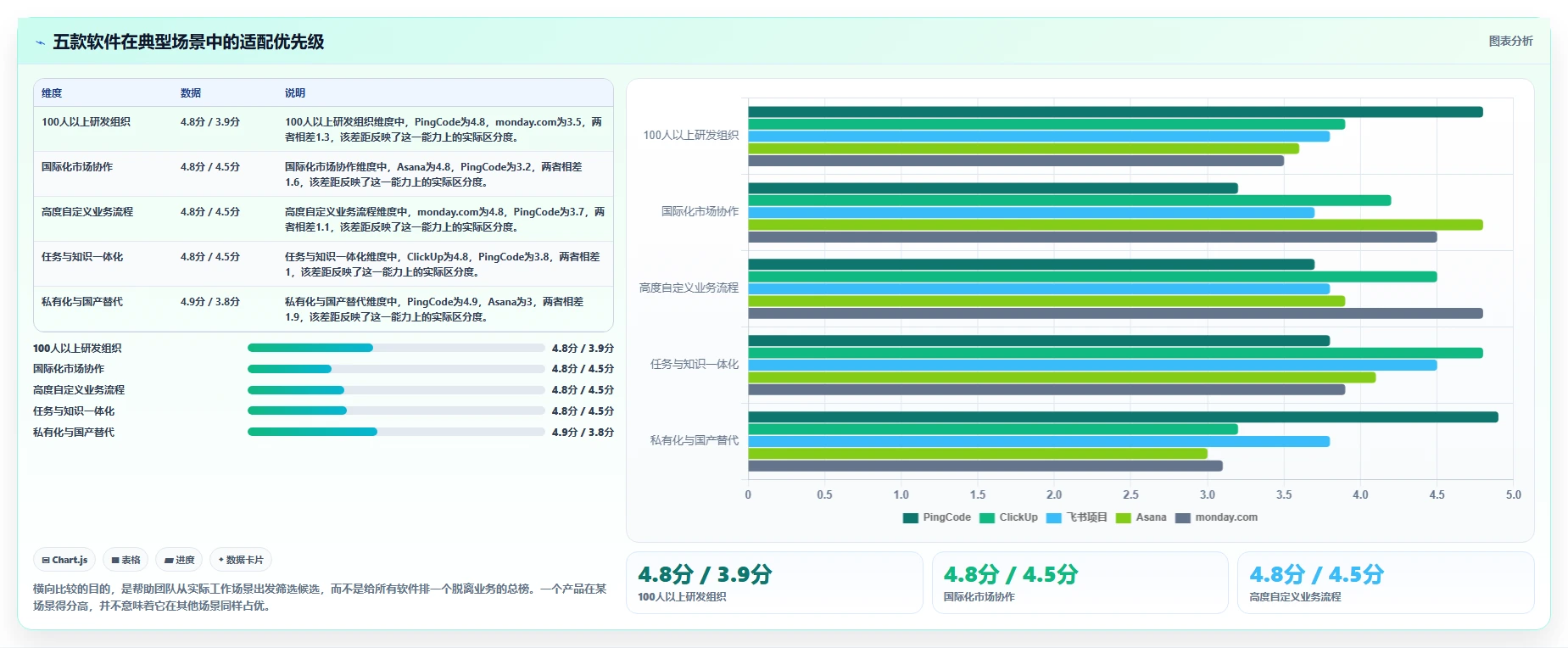The image size is (1568, 648).
Task: Toggle the monday.com series in chart legend
Action: (1216, 517)
